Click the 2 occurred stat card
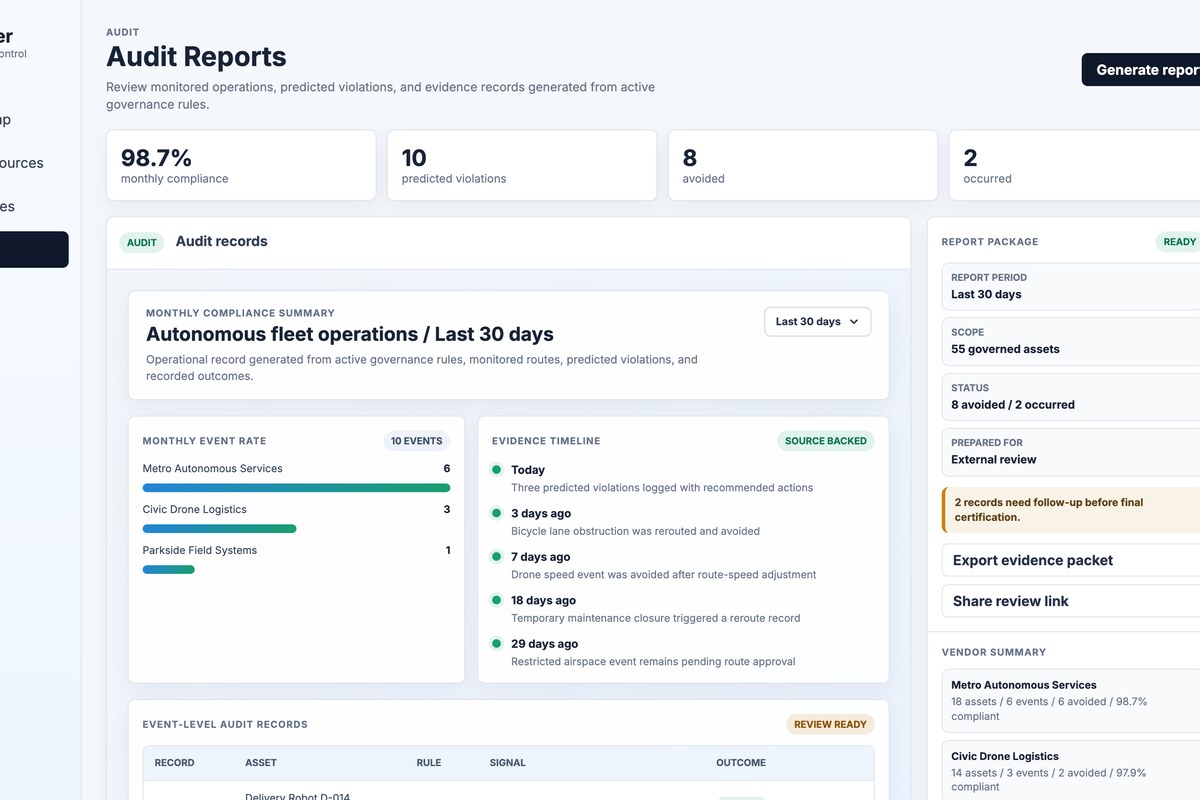 (1075, 165)
